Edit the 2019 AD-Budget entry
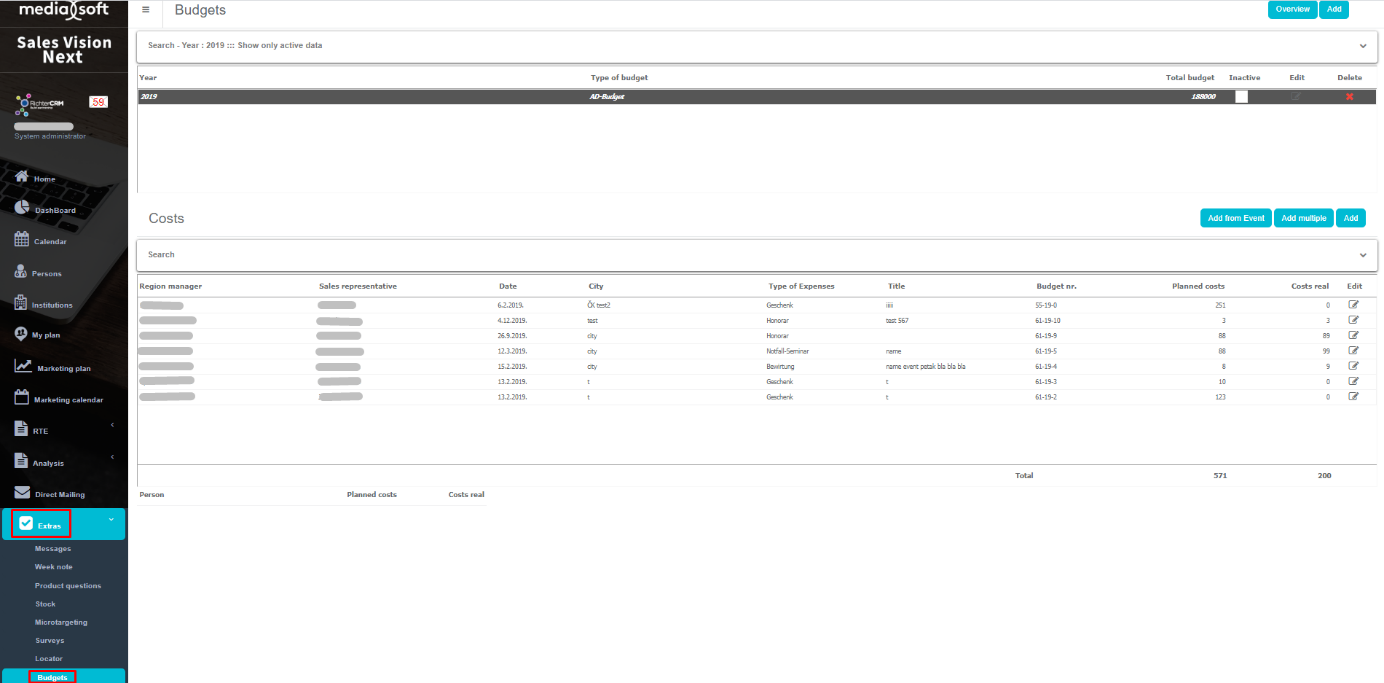 (1297, 97)
